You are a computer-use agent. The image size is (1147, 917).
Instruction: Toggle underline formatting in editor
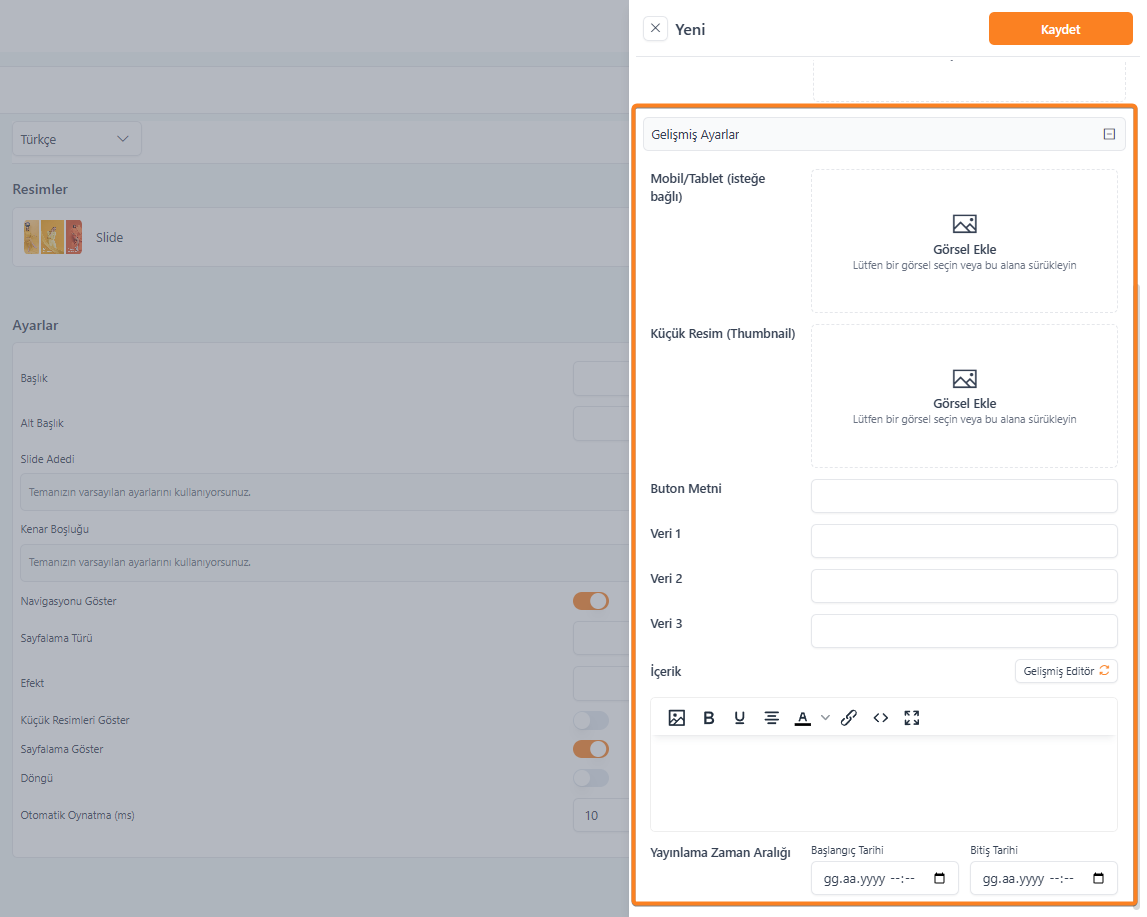pyautogui.click(x=740, y=718)
